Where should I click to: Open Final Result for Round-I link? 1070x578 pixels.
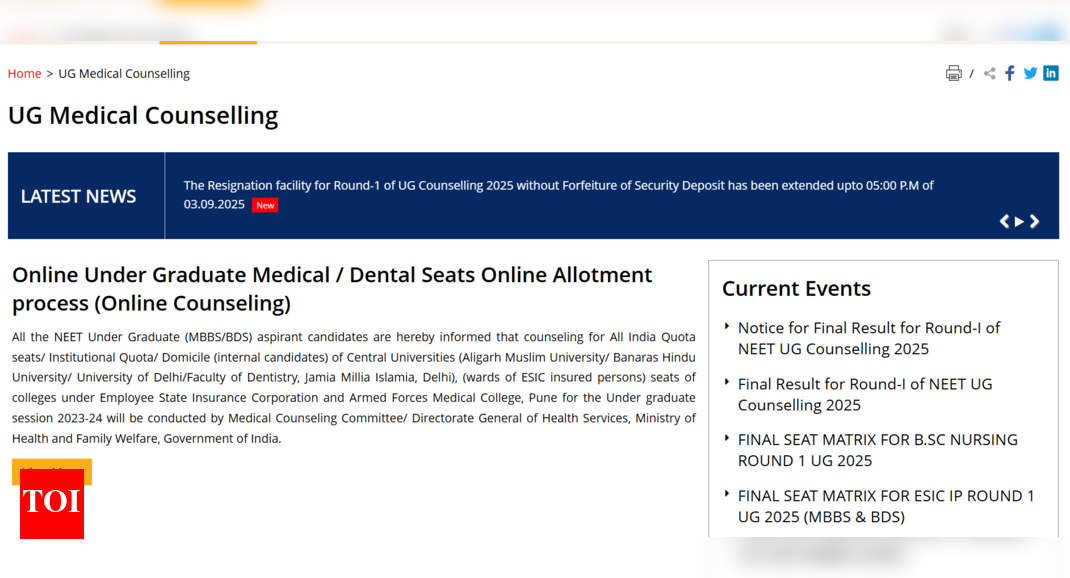pos(865,394)
